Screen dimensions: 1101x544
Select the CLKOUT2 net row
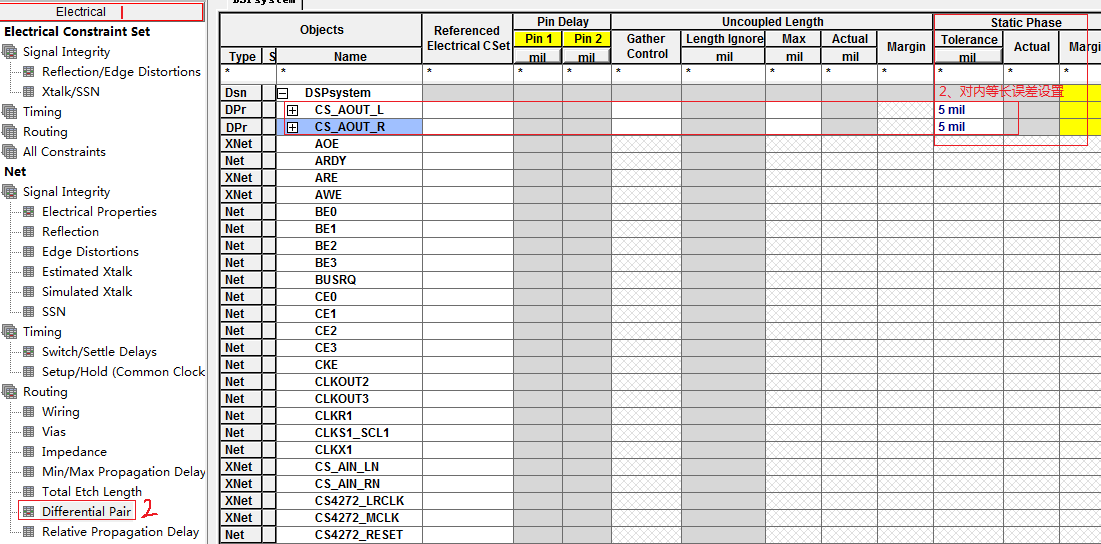click(342, 382)
